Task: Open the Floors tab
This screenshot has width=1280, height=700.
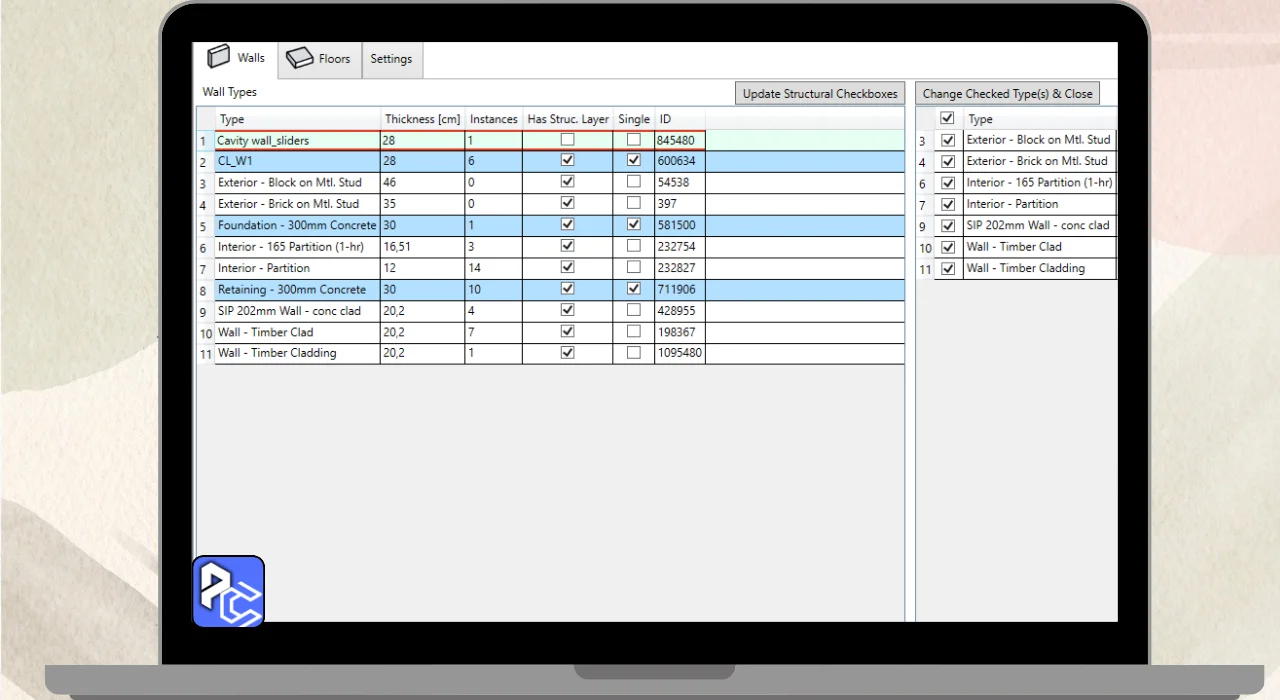Action: [319, 59]
